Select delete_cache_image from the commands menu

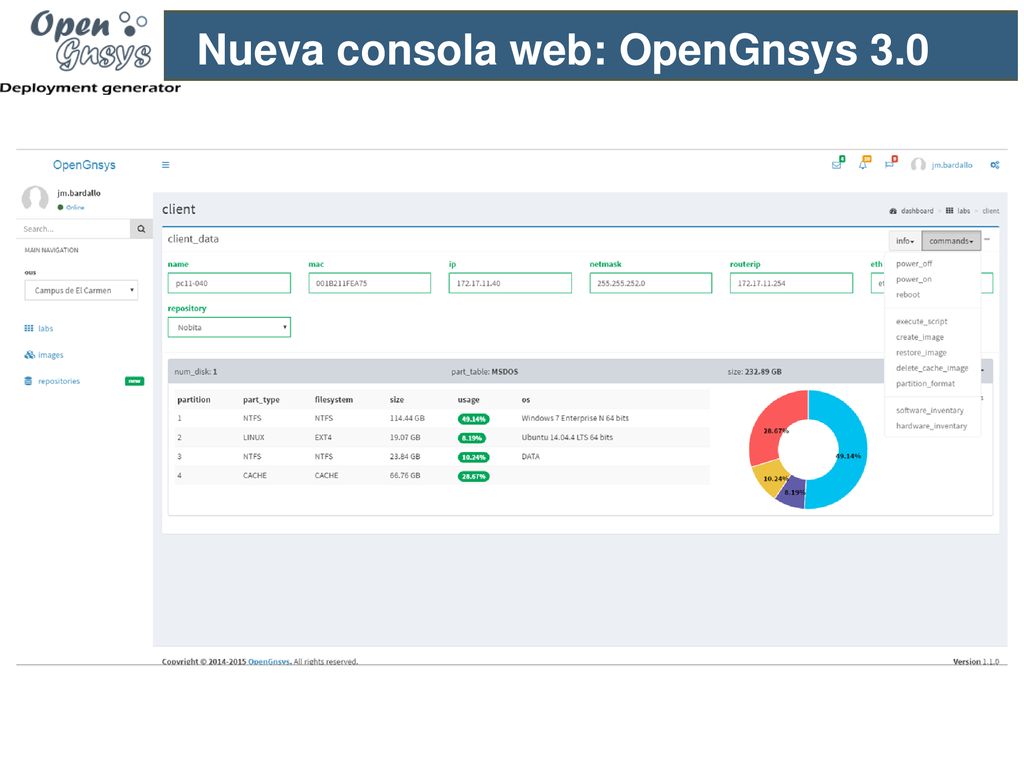[932, 368]
